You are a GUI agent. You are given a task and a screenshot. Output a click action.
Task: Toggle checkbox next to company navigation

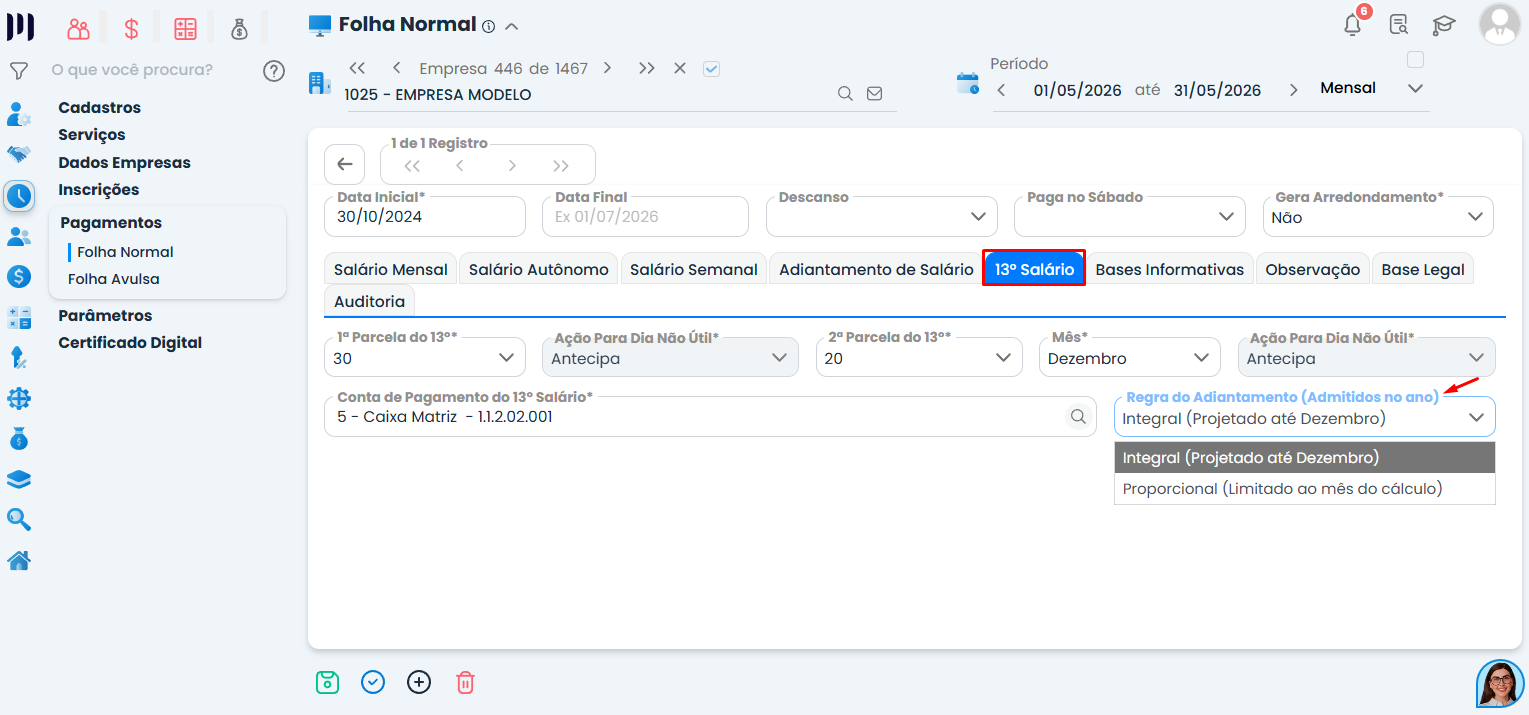pos(712,69)
